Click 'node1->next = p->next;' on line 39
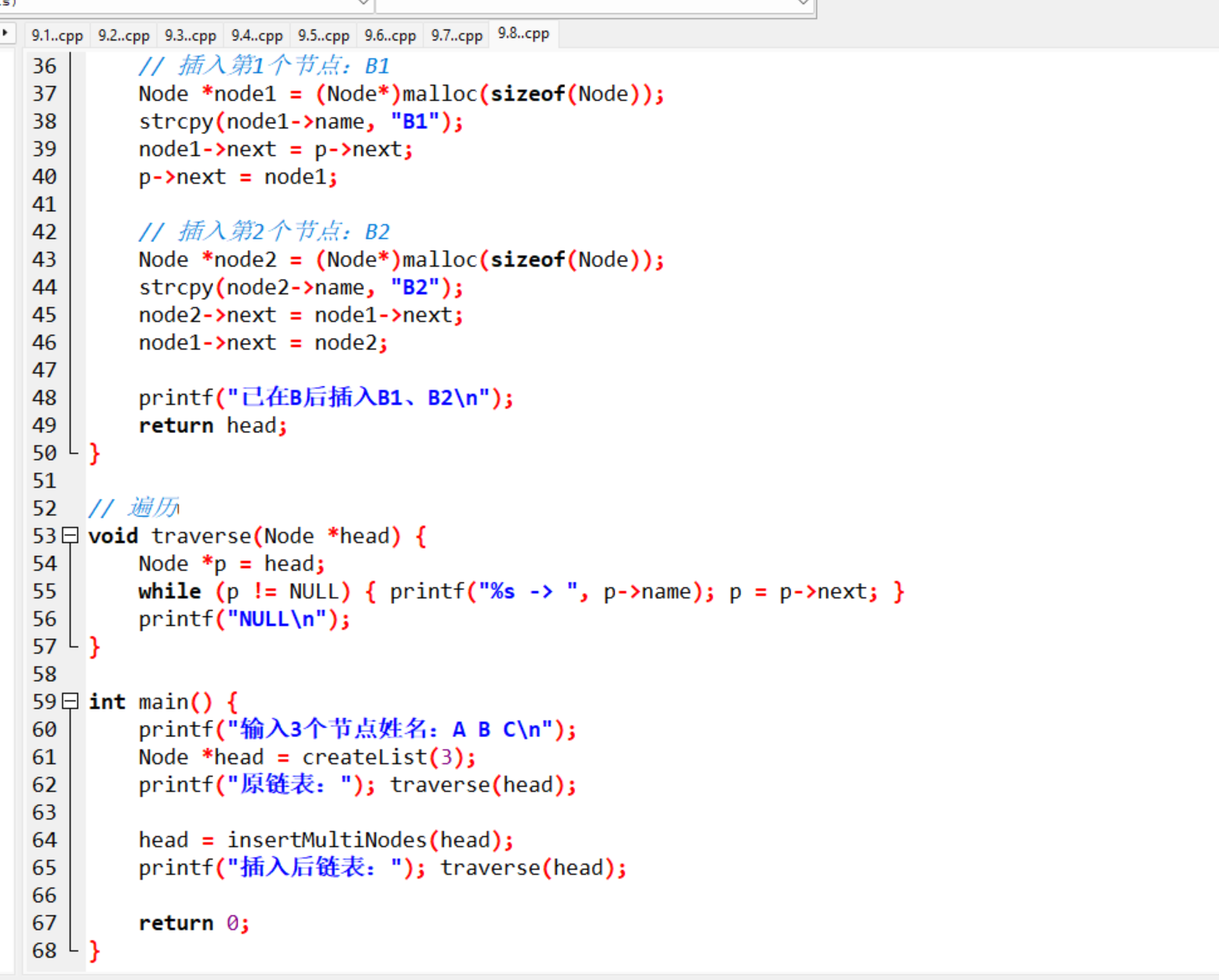The width and height of the screenshot is (1219, 980). pyautogui.click(x=276, y=149)
